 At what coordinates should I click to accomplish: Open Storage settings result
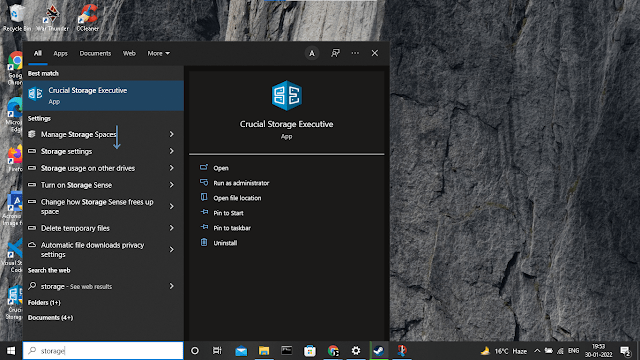[x=103, y=151]
